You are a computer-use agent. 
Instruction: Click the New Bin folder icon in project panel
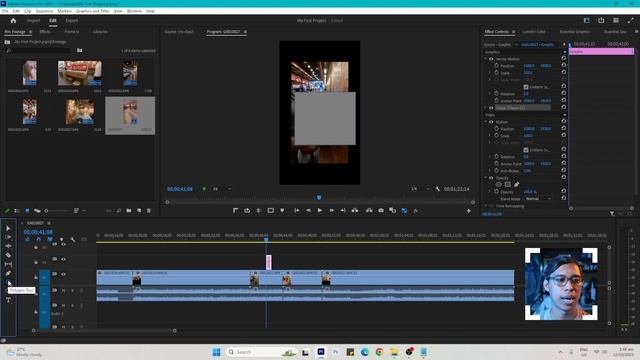click(x=129, y=211)
